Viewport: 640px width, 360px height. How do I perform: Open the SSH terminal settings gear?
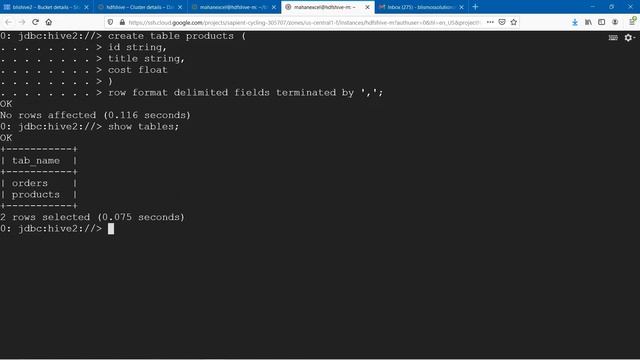[629, 38]
